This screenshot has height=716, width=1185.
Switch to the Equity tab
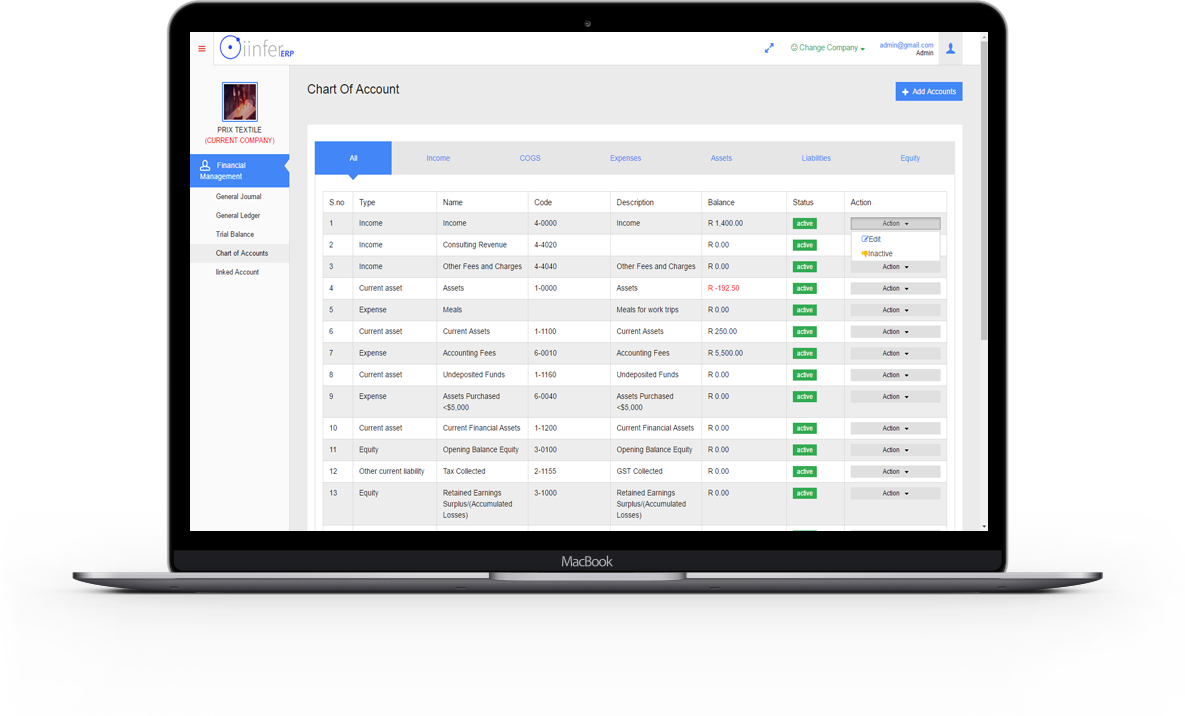(910, 158)
